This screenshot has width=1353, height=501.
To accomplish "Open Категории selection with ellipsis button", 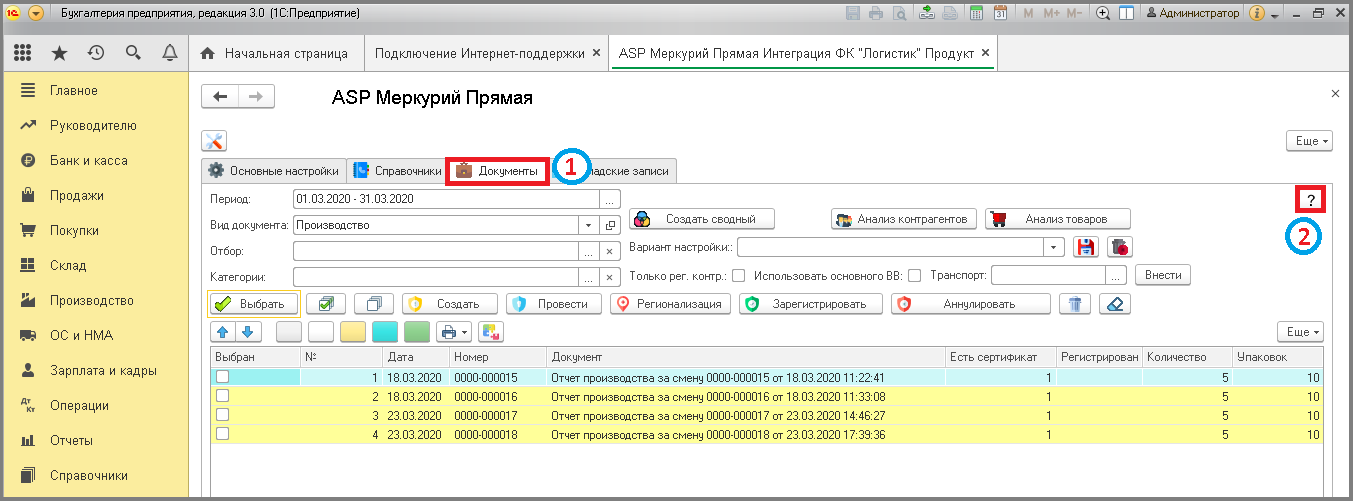I will point(588,277).
